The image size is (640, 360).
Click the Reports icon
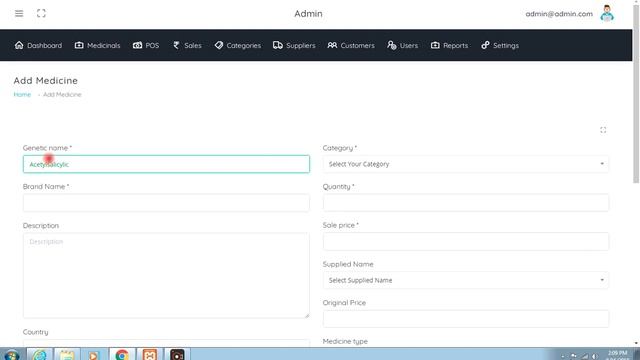[435, 45]
